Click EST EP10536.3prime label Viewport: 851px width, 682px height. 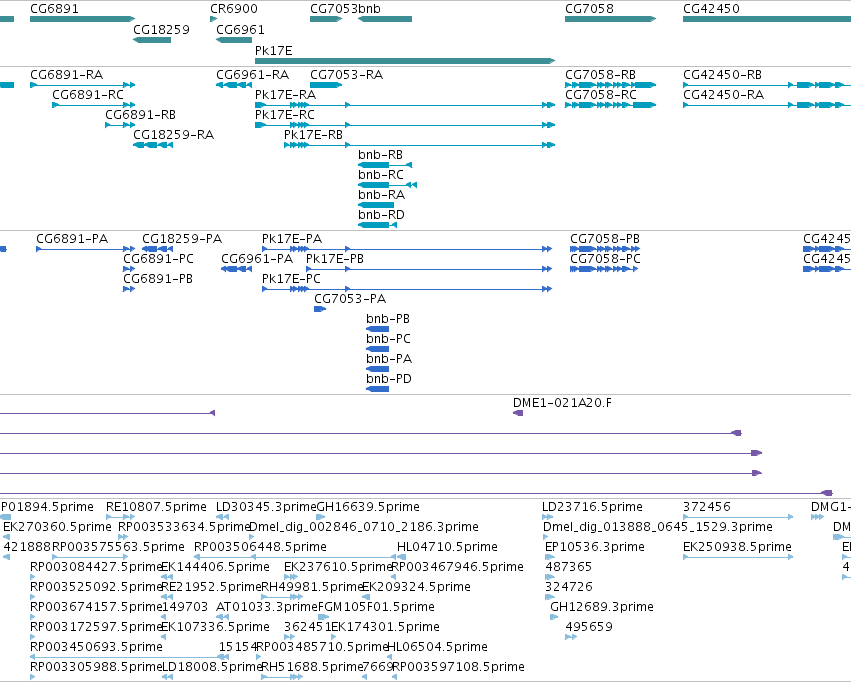click(x=595, y=547)
